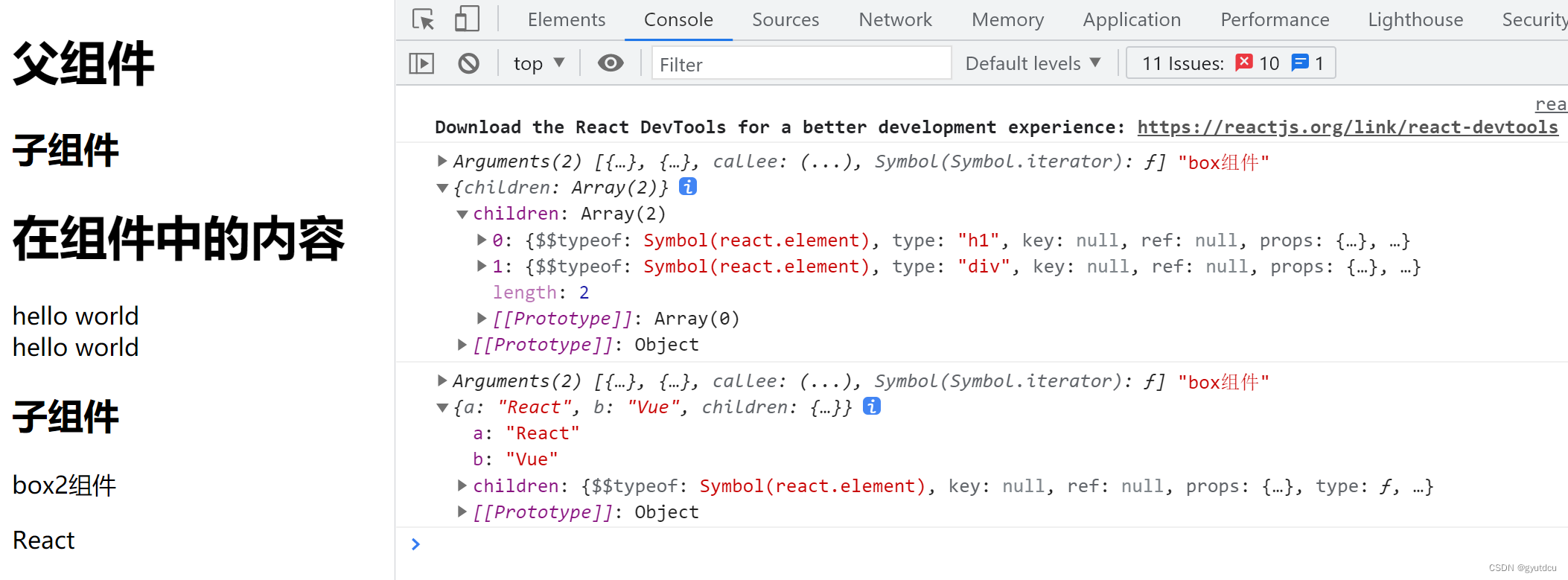1568x580 pixels.
Task: Open the top JavaScript context dropdown
Action: click(x=538, y=63)
